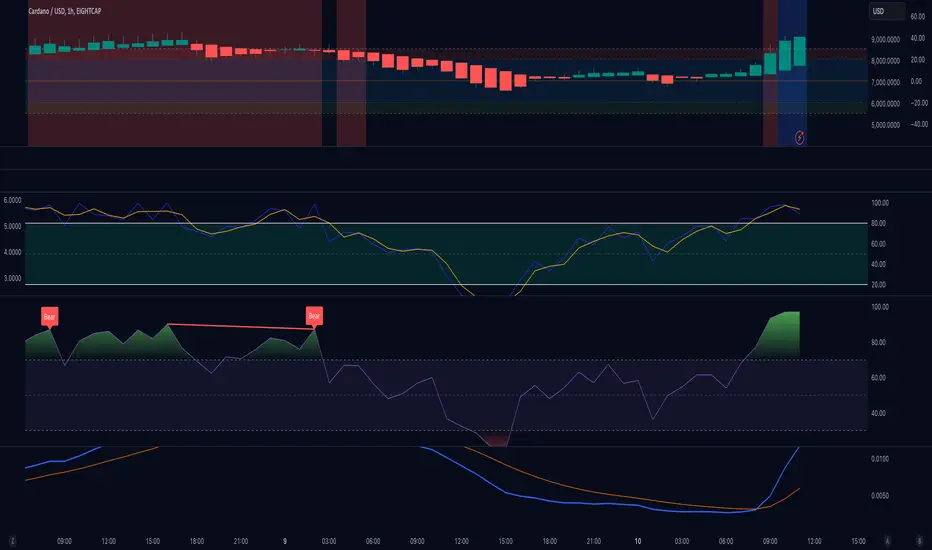This screenshot has width=932, height=550.
Task: Click the 6.0000 left axis label
Action: click(x=12, y=200)
